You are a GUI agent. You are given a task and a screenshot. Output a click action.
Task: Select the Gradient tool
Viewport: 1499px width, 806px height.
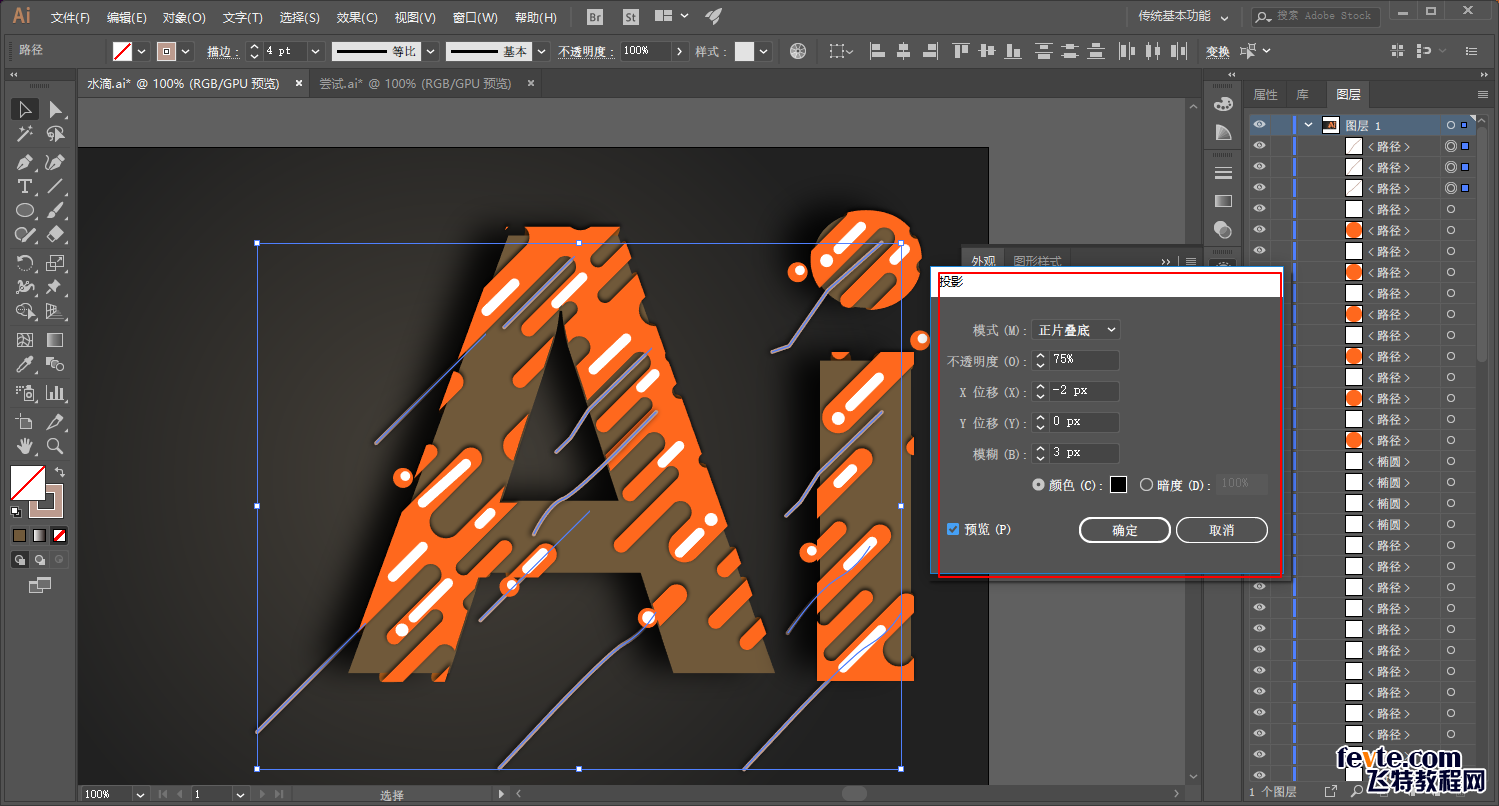point(56,341)
